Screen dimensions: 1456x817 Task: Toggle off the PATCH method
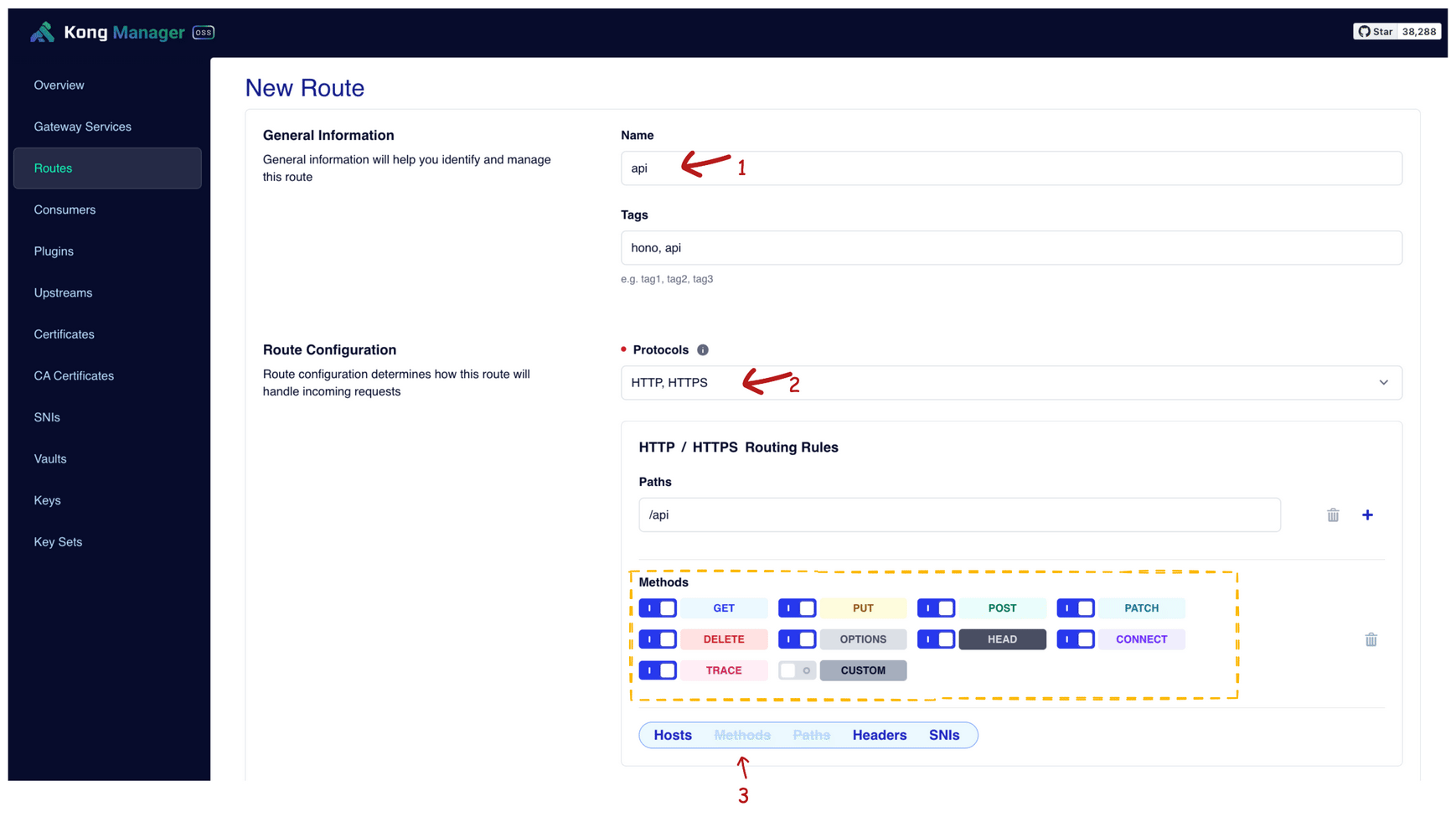pos(1075,608)
